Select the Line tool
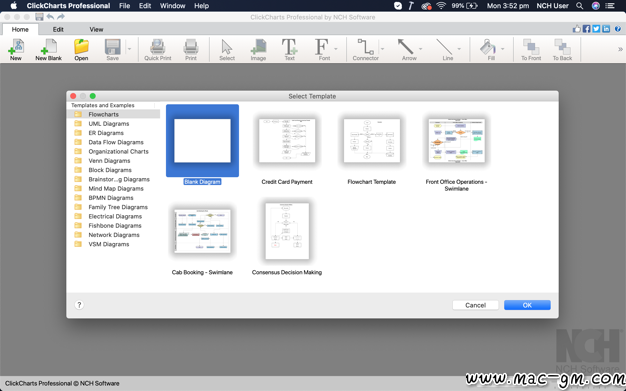 point(445,50)
